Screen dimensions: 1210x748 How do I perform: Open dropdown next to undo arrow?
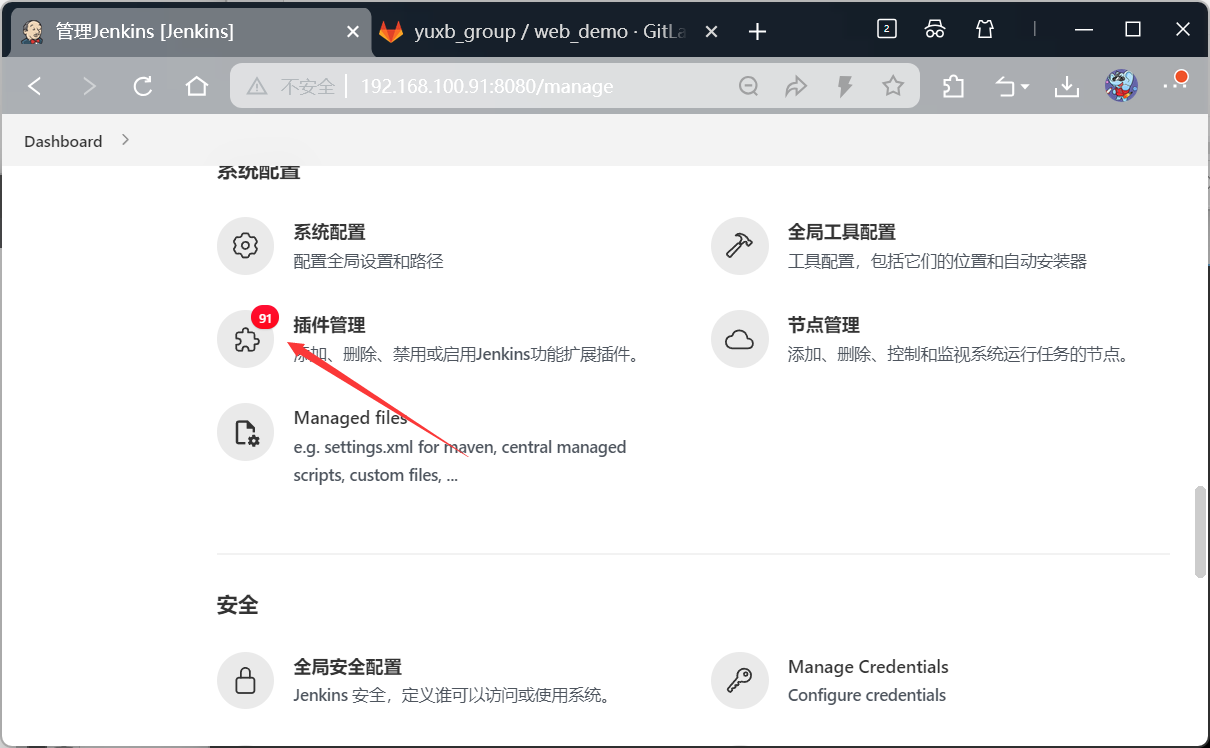click(x=1025, y=88)
